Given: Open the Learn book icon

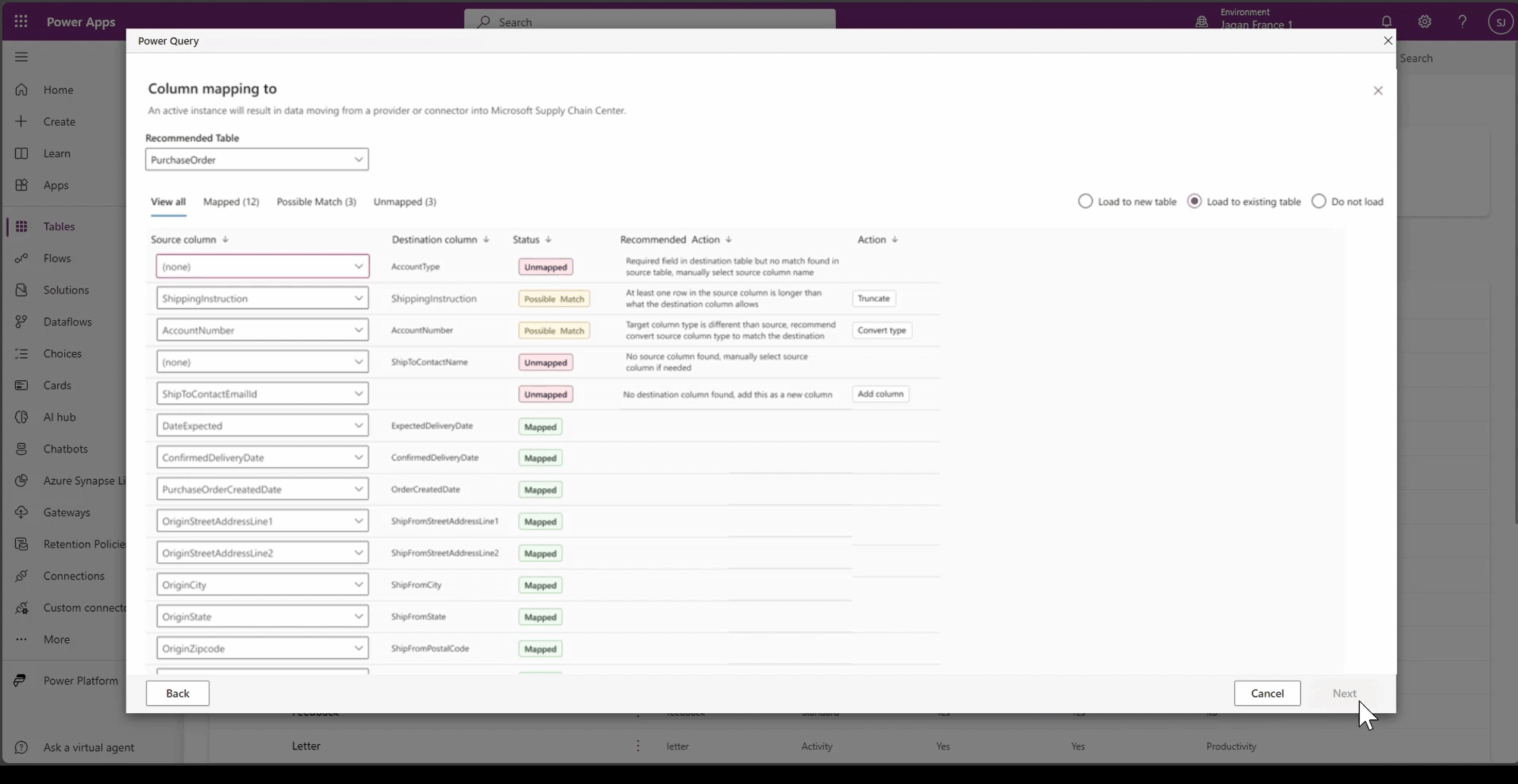Looking at the screenshot, I should pyautogui.click(x=21, y=153).
